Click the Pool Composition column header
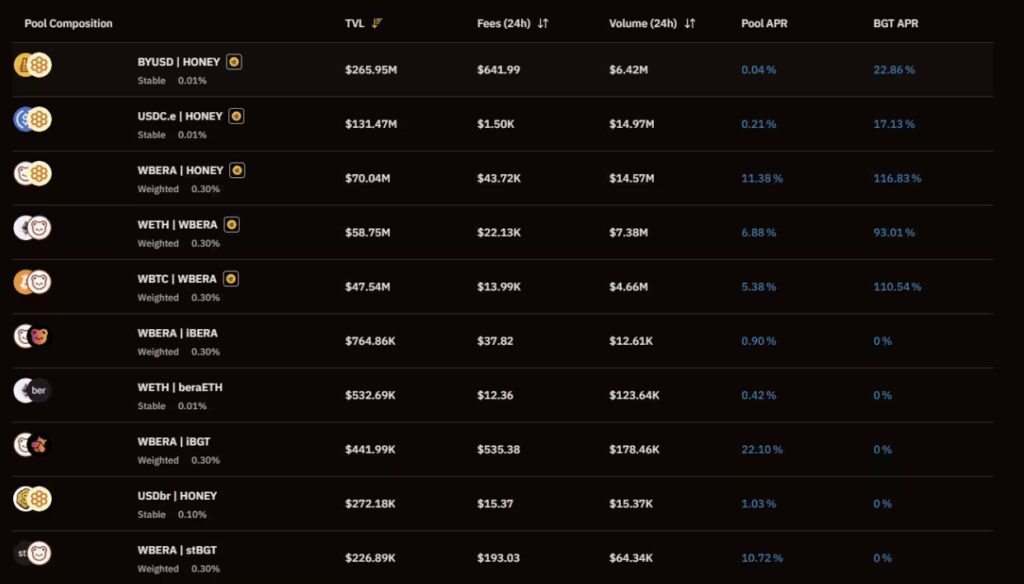 68,23
